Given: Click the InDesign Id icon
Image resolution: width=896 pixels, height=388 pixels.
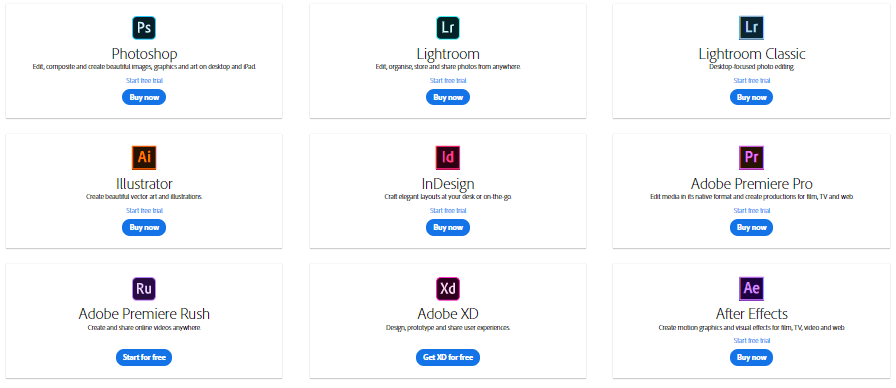Looking at the screenshot, I should click(x=447, y=158).
